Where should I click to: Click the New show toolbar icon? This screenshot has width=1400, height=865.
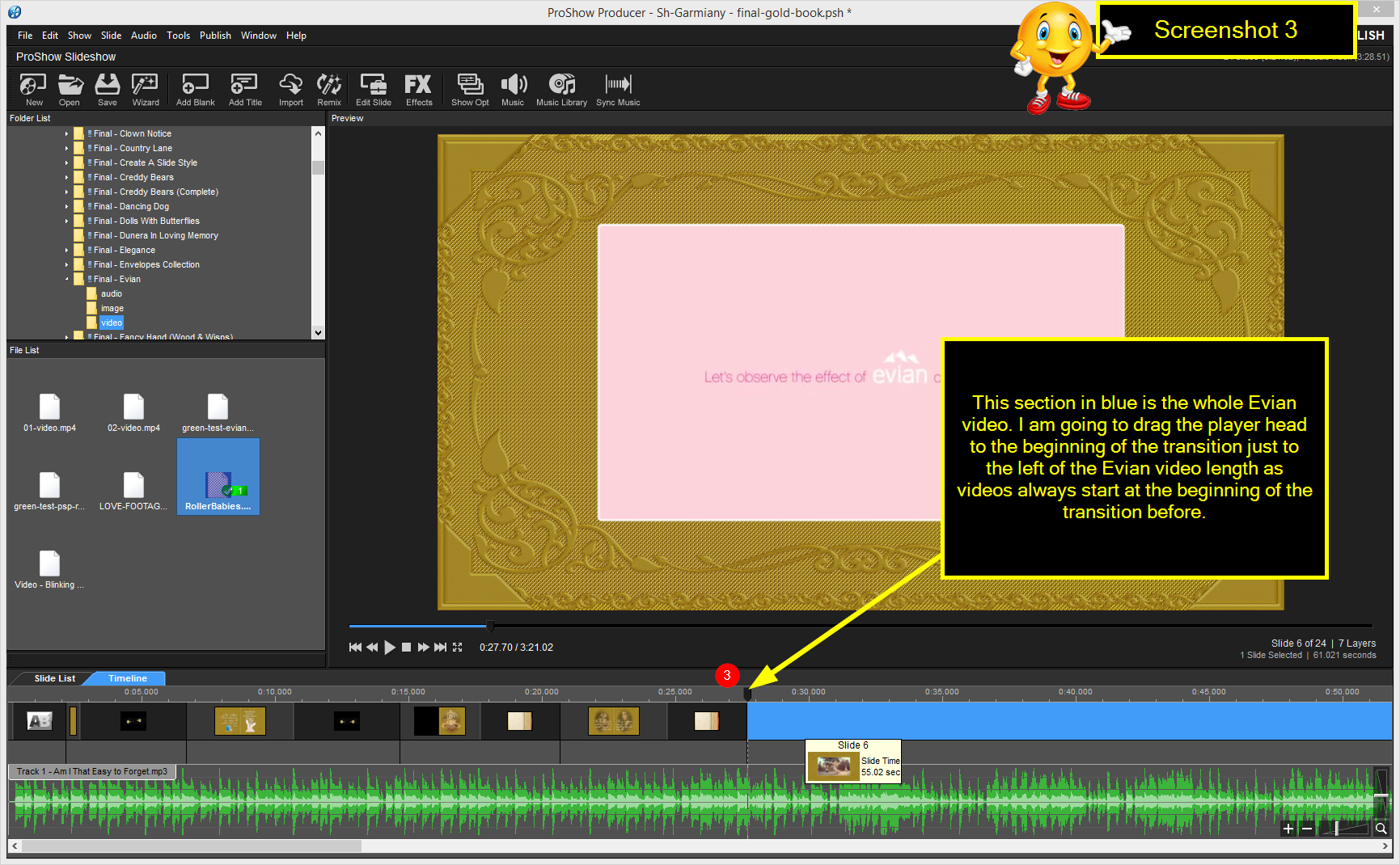click(x=33, y=90)
